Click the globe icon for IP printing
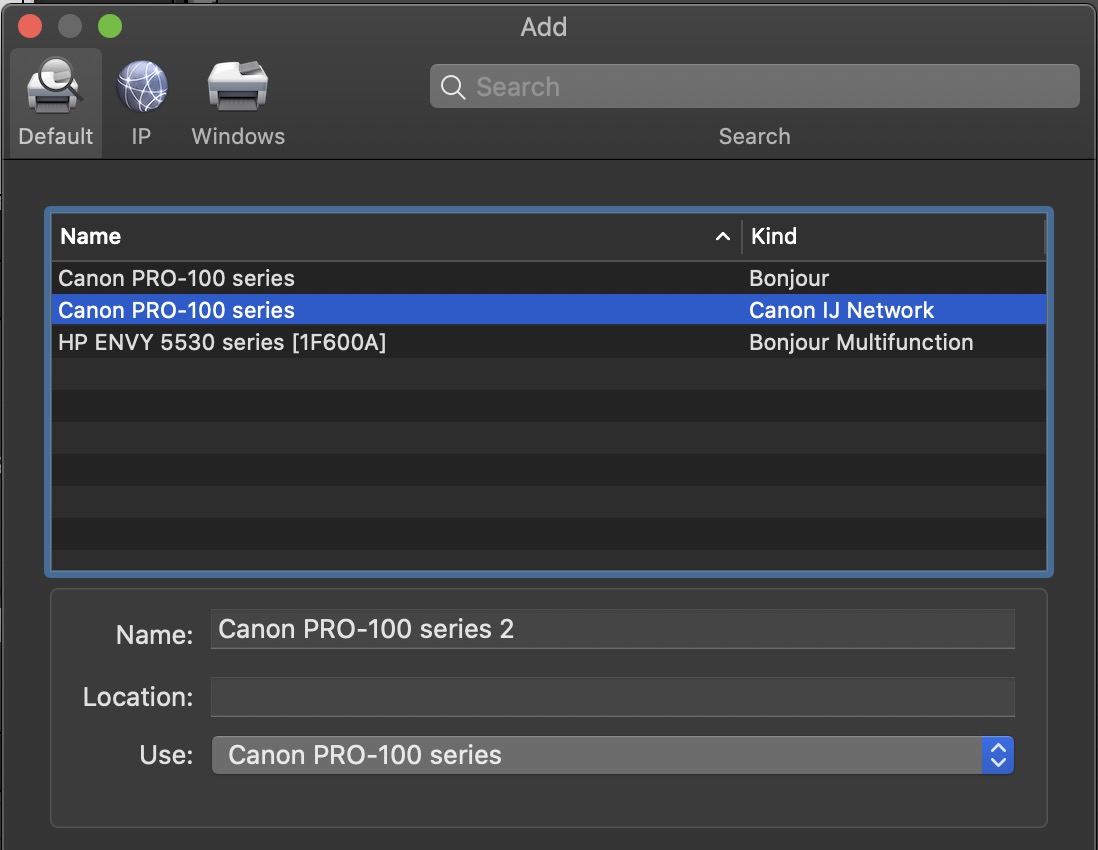 pyautogui.click(x=141, y=85)
